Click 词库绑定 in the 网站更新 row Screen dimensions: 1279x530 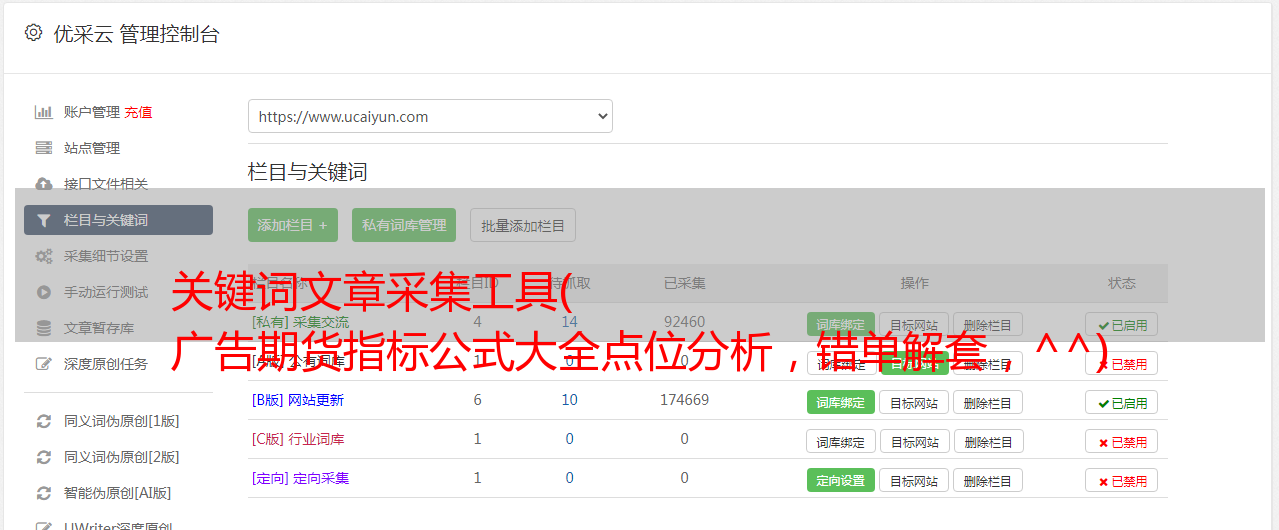point(841,402)
